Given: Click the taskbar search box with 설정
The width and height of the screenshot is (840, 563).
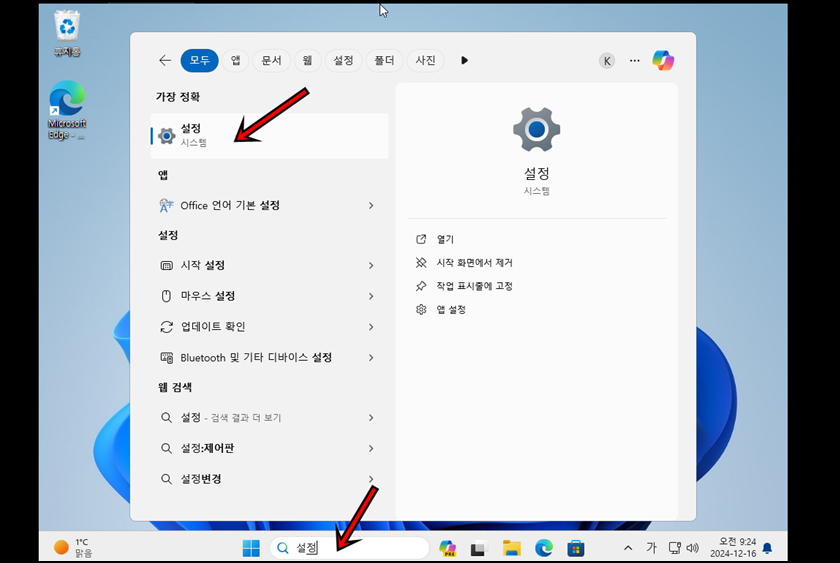Looking at the screenshot, I should [x=349, y=547].
